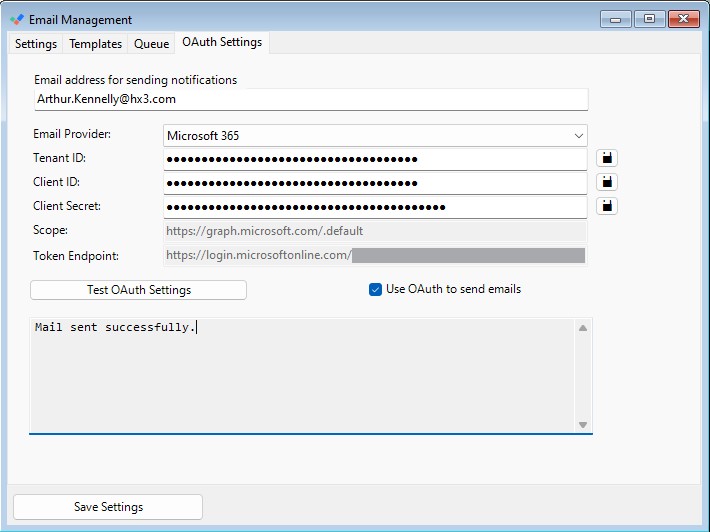The height and width of the screenshot is (532, 710).
Task: Go to the Queue tab
Action: click(x=151, y=44)
